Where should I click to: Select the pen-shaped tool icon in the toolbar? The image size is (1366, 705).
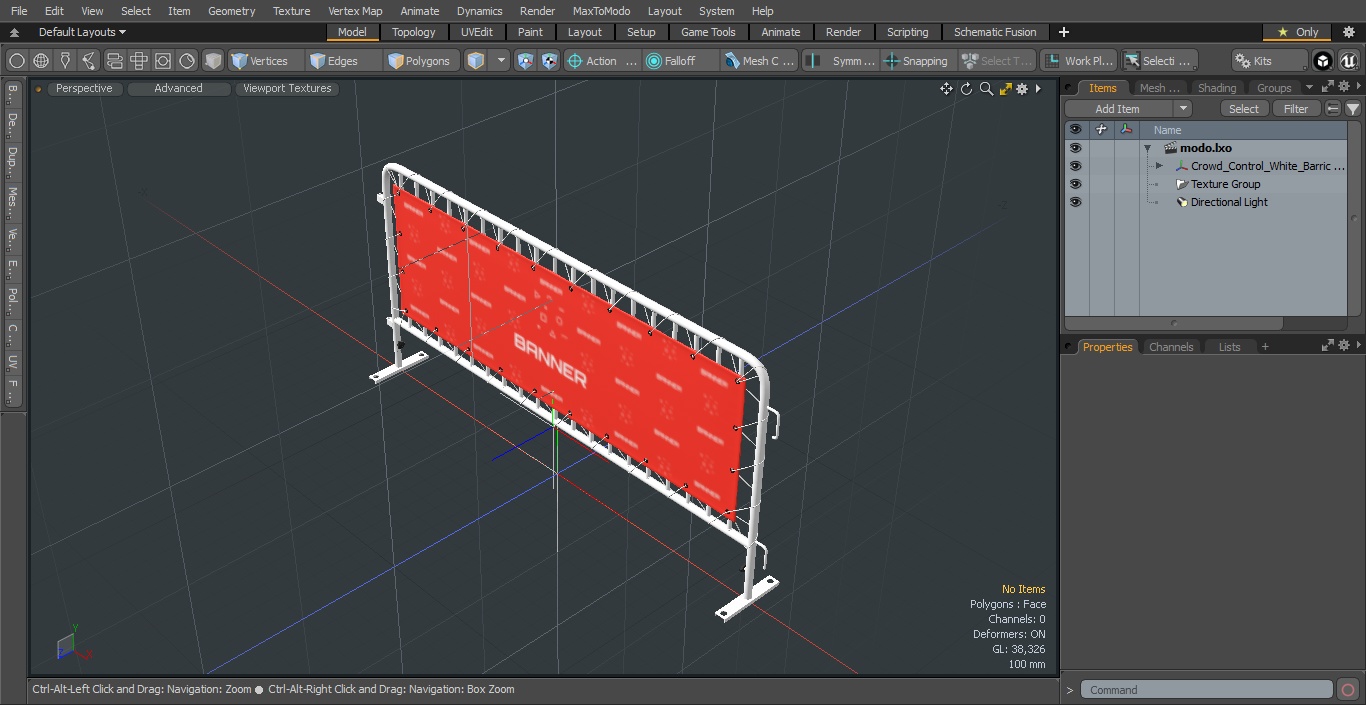65,61
